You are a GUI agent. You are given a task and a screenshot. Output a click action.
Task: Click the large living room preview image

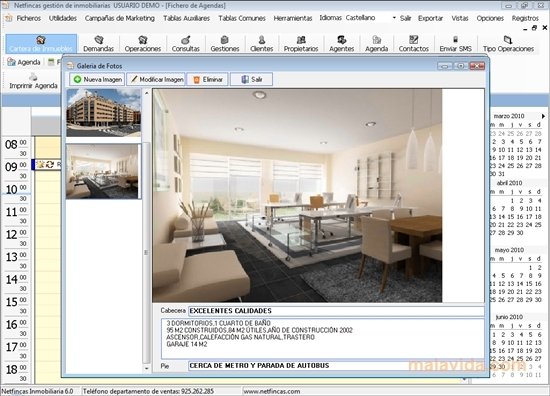pos(297,195)
